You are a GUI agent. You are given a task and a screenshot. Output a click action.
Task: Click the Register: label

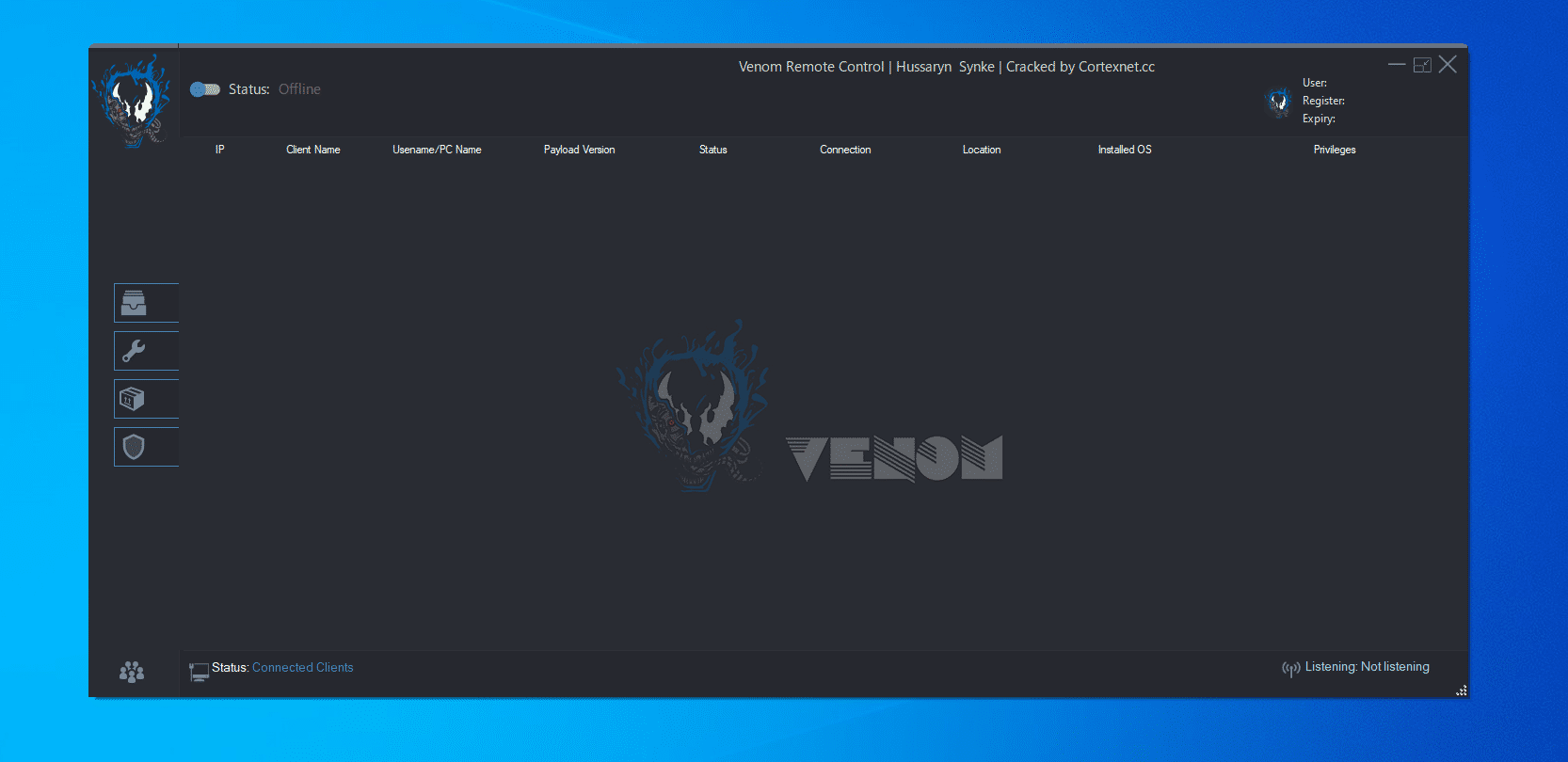pos(1323,101)
